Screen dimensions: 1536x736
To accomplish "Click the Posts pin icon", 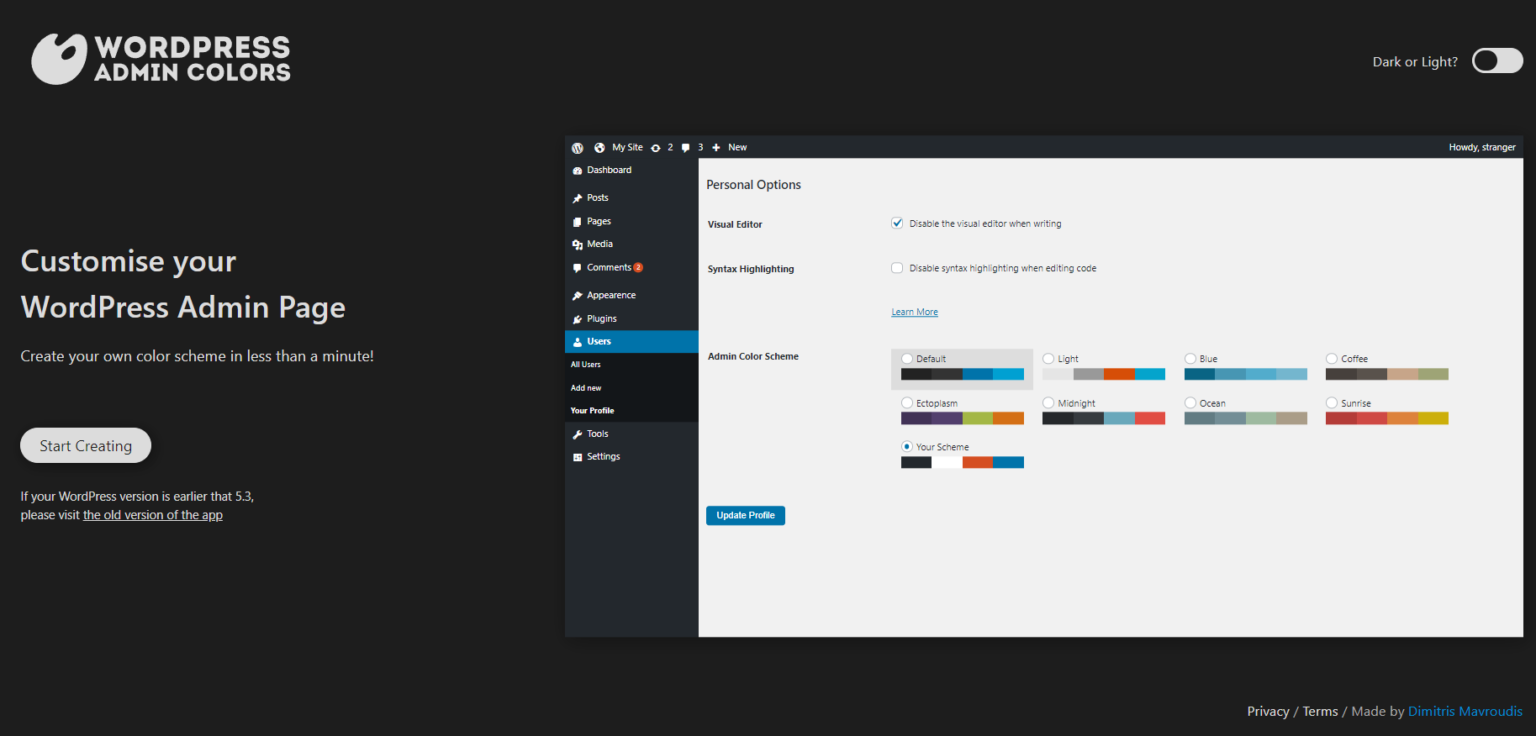I will tap(577, 198).
